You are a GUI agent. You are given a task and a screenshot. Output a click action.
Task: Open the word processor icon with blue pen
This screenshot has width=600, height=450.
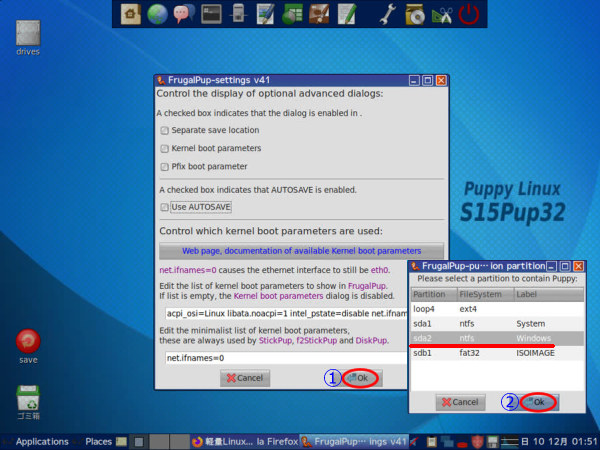[x=265, y=14]
